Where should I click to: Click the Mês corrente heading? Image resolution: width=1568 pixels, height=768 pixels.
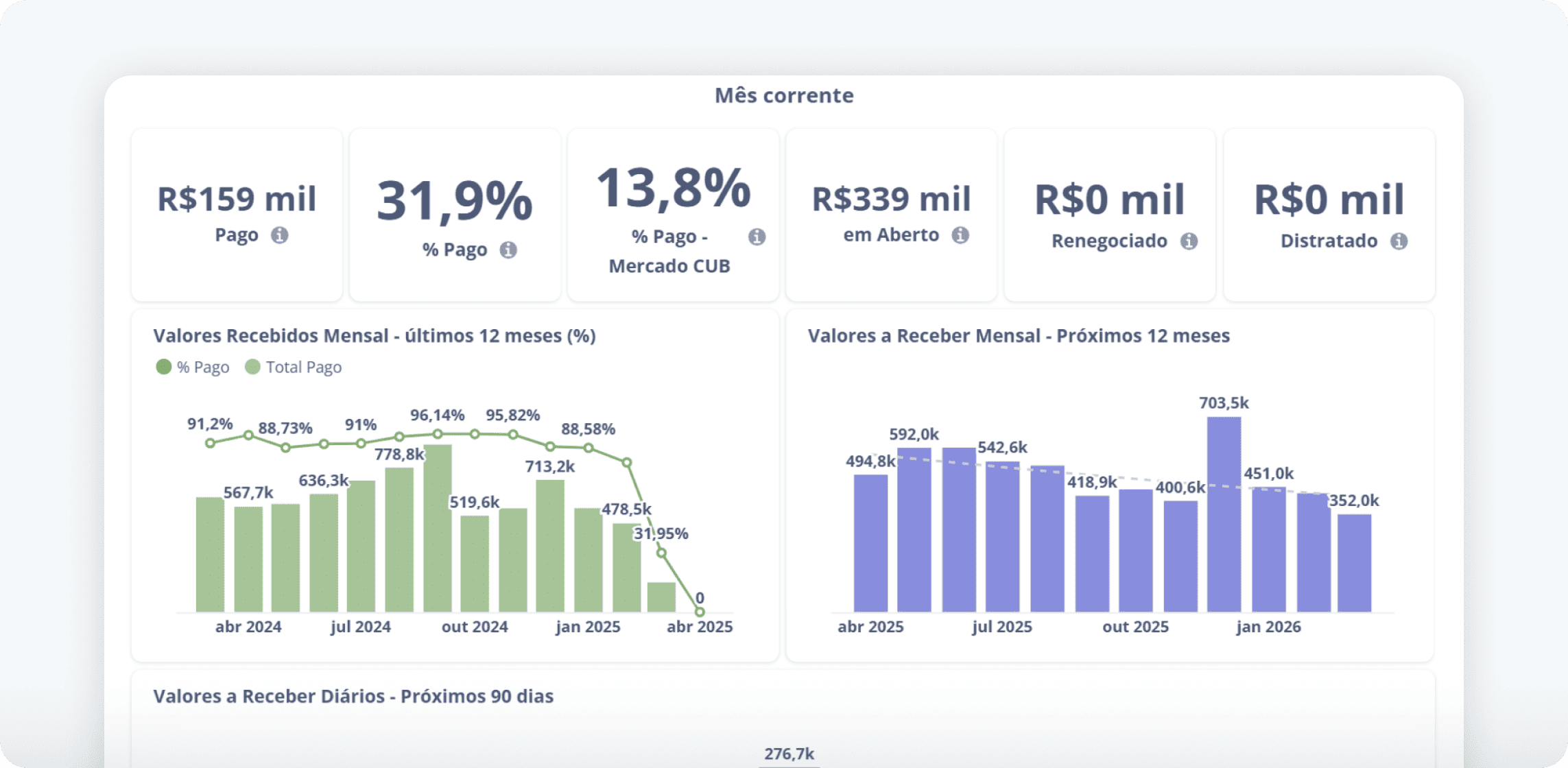tap(784, 95)
